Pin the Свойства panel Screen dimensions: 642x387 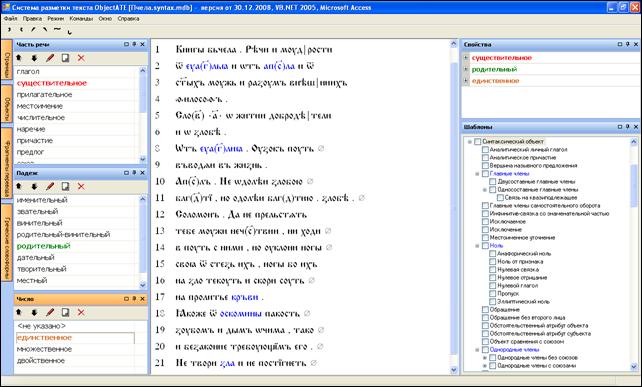click(x=628, y=44)
